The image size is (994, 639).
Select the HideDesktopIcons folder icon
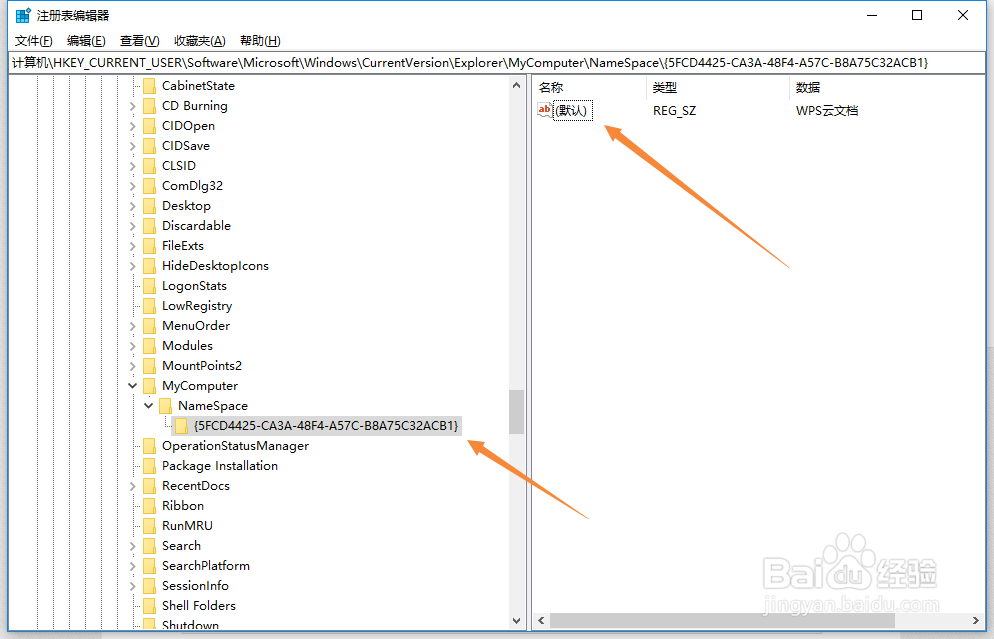150,266
